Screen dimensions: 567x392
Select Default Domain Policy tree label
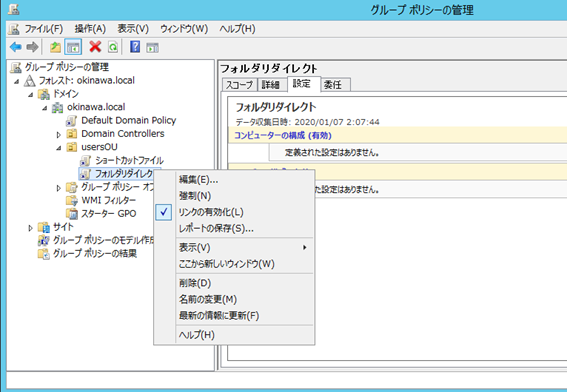128,120
